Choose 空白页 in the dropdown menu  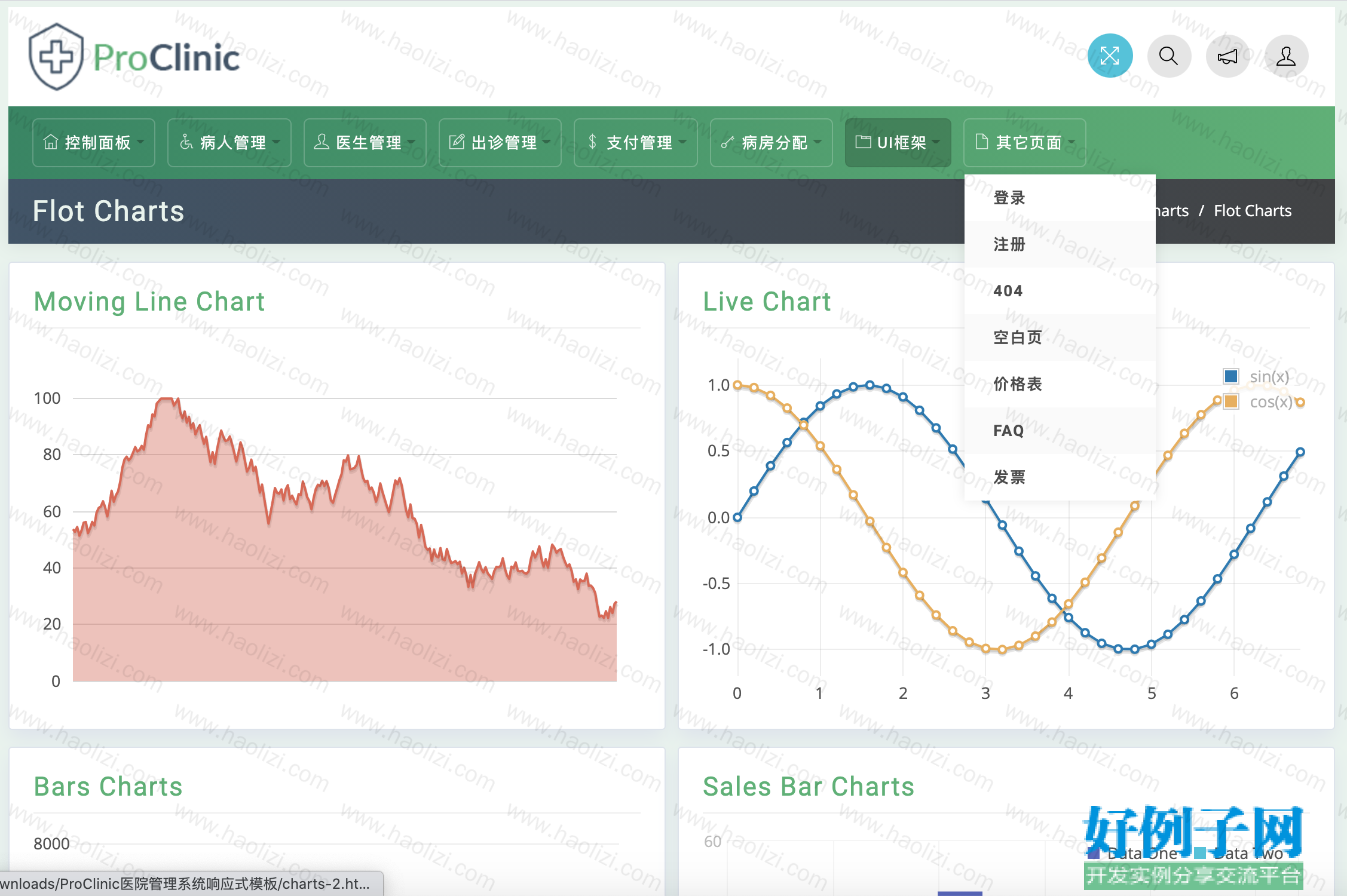pos(1060,337)
